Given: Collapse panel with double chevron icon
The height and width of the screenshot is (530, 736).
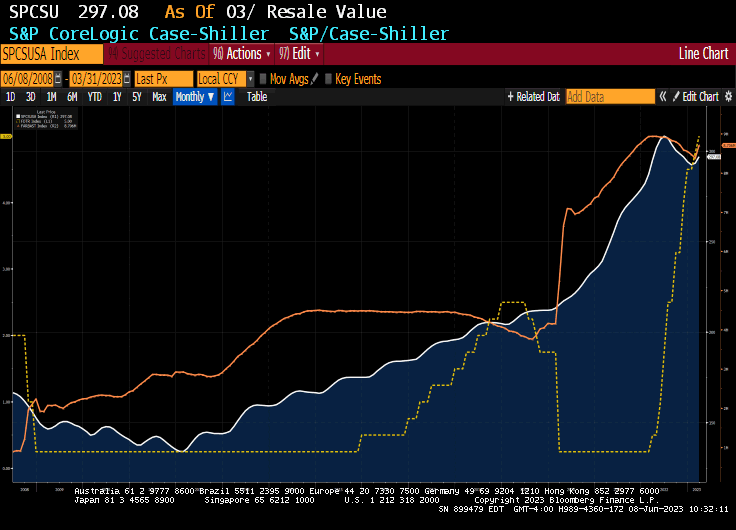Looking at the screenshot, I should coord(662,97).
